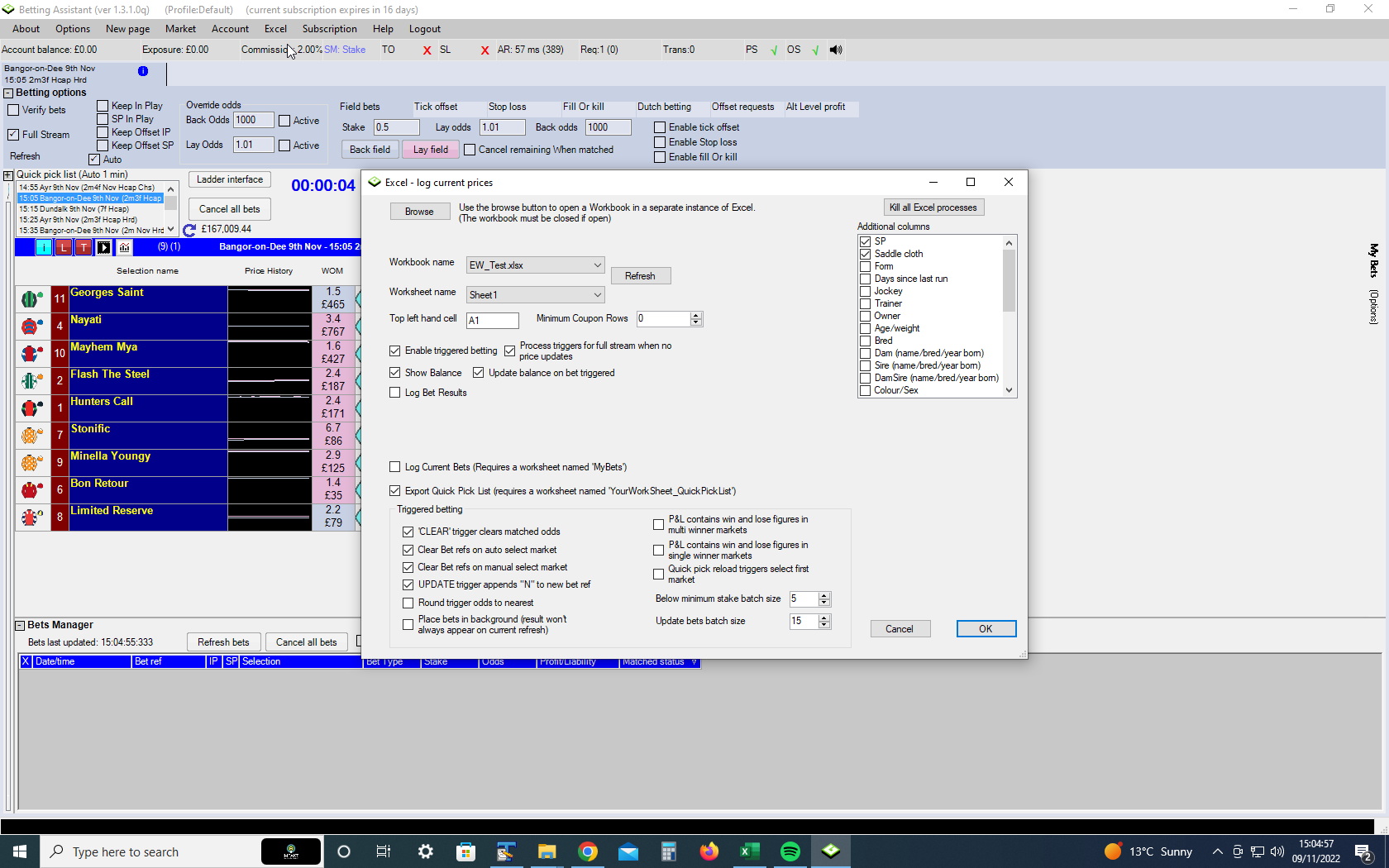1389x868 pixels.
Task: Open the Calculator from the taskbar
Action: coord(669,851)
